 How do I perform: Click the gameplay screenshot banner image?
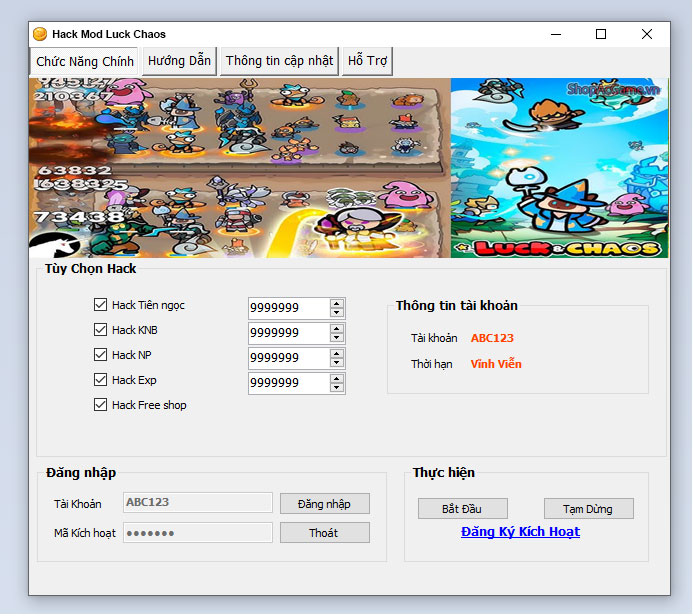coord(240,168)
